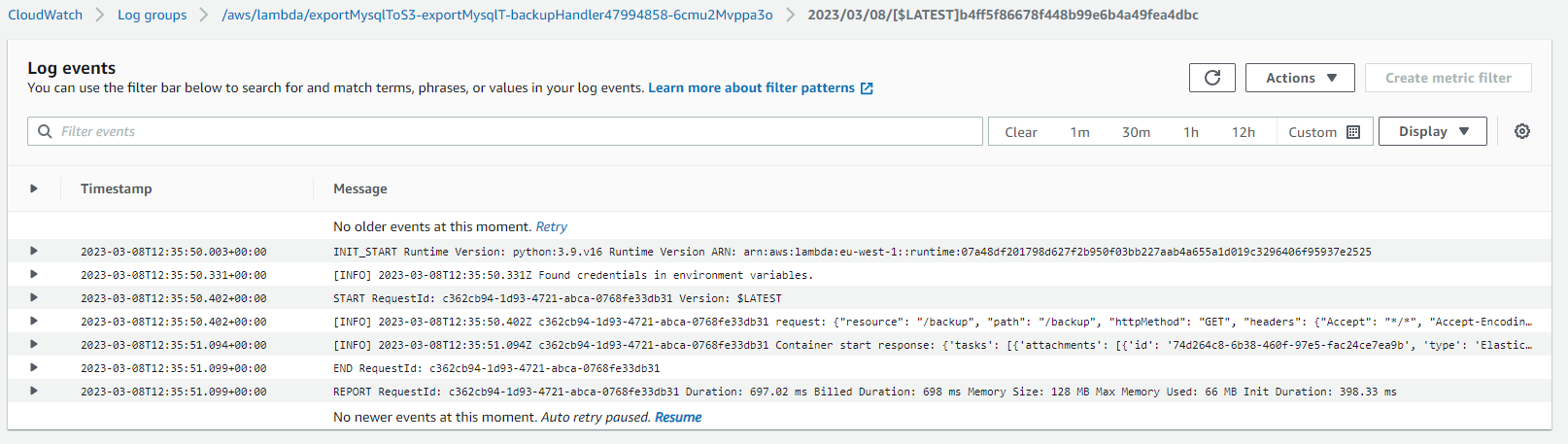Click the Create metric filter button

[1448, 78]
